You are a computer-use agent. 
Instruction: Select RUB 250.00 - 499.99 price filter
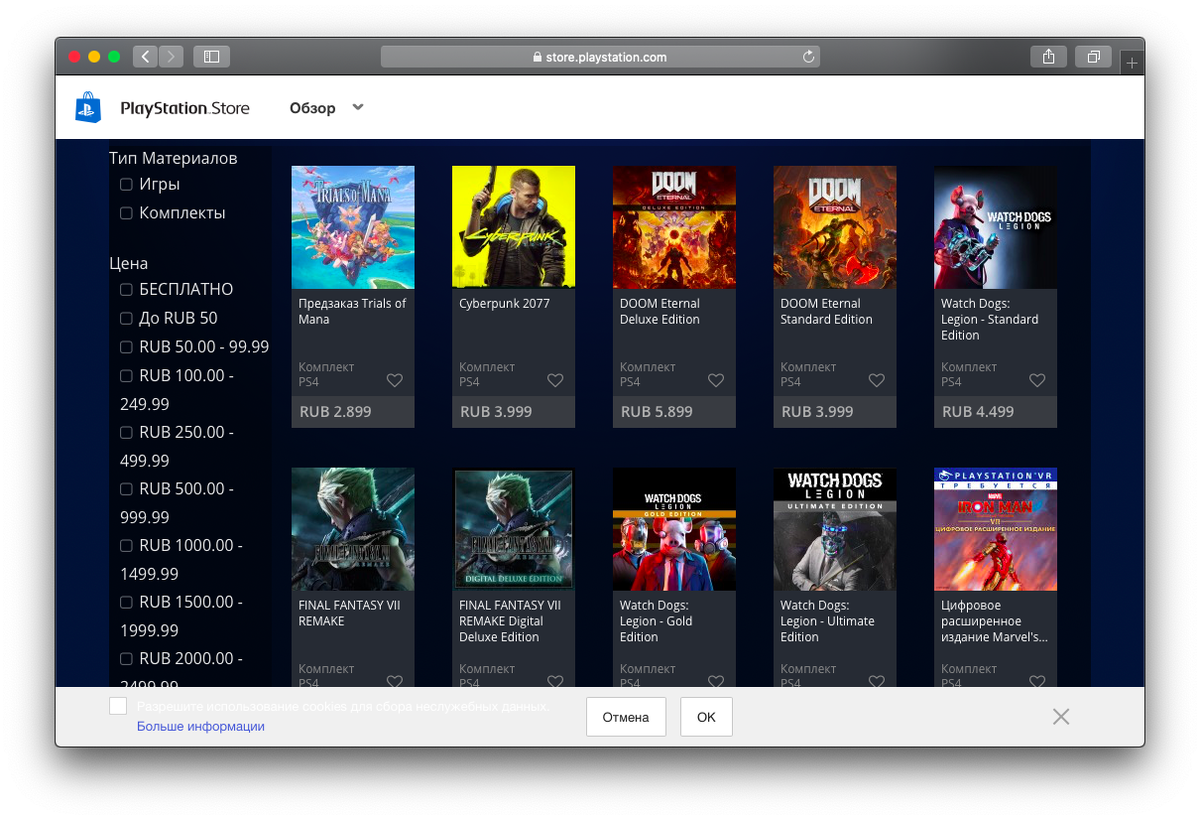coord(126,432)
